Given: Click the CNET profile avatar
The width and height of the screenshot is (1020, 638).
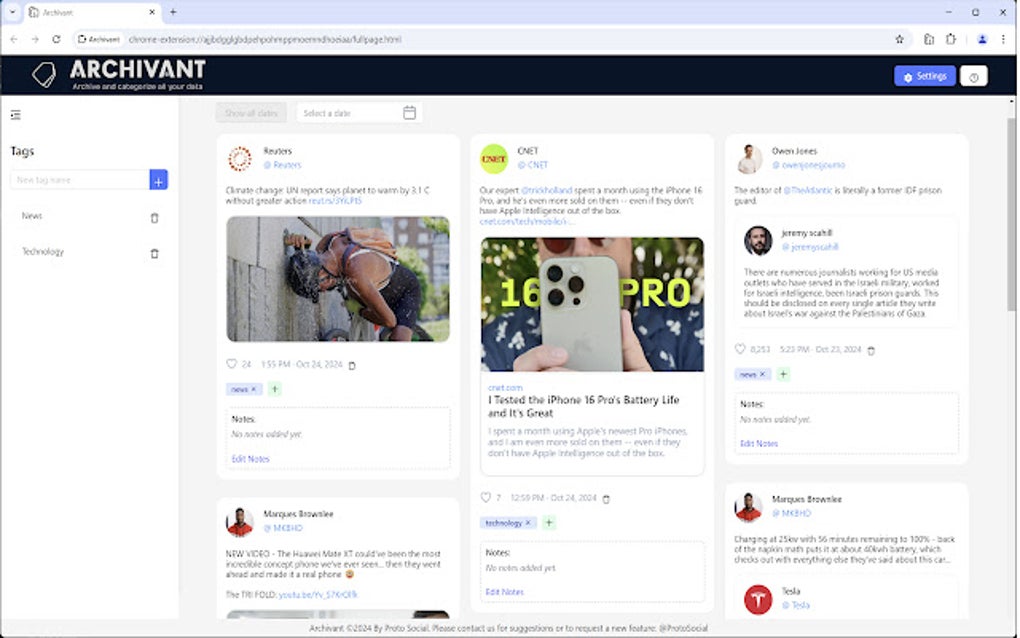Looking at the screenshot, I should (494, 159).
